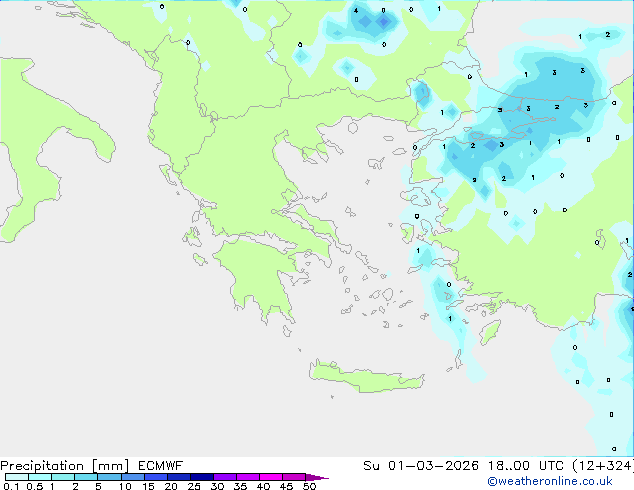
Task: Click the legend label '10'
Action: pos(125,486)
